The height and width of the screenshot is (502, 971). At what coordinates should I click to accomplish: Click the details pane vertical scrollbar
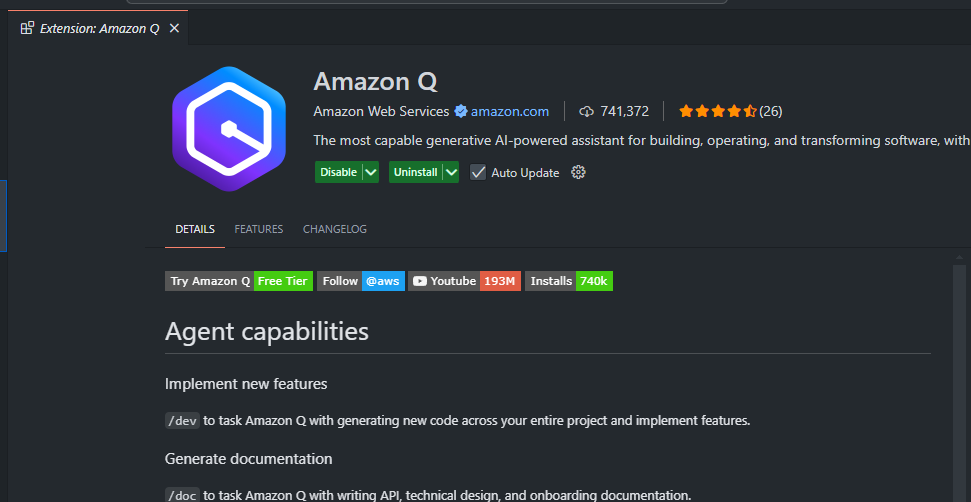coord(959,383)
